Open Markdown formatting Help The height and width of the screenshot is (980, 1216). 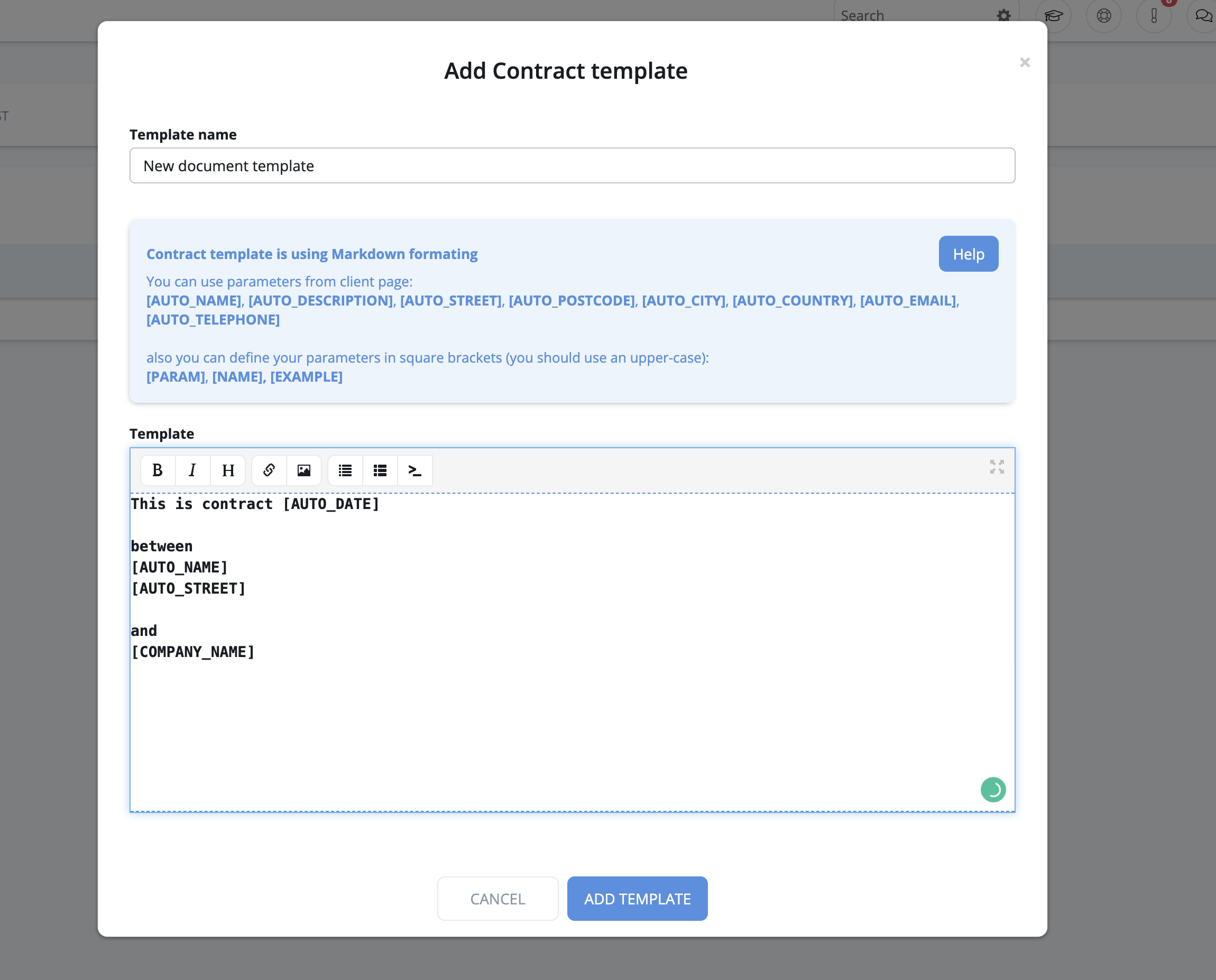pos(968,254)
